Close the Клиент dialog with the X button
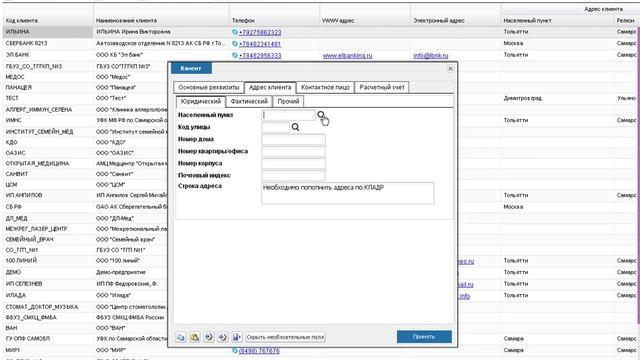 point(450,69)
